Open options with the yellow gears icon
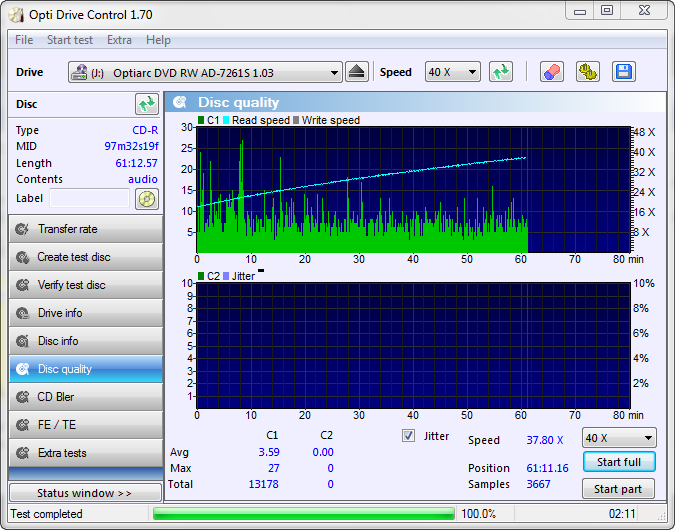 pos(588,72)
